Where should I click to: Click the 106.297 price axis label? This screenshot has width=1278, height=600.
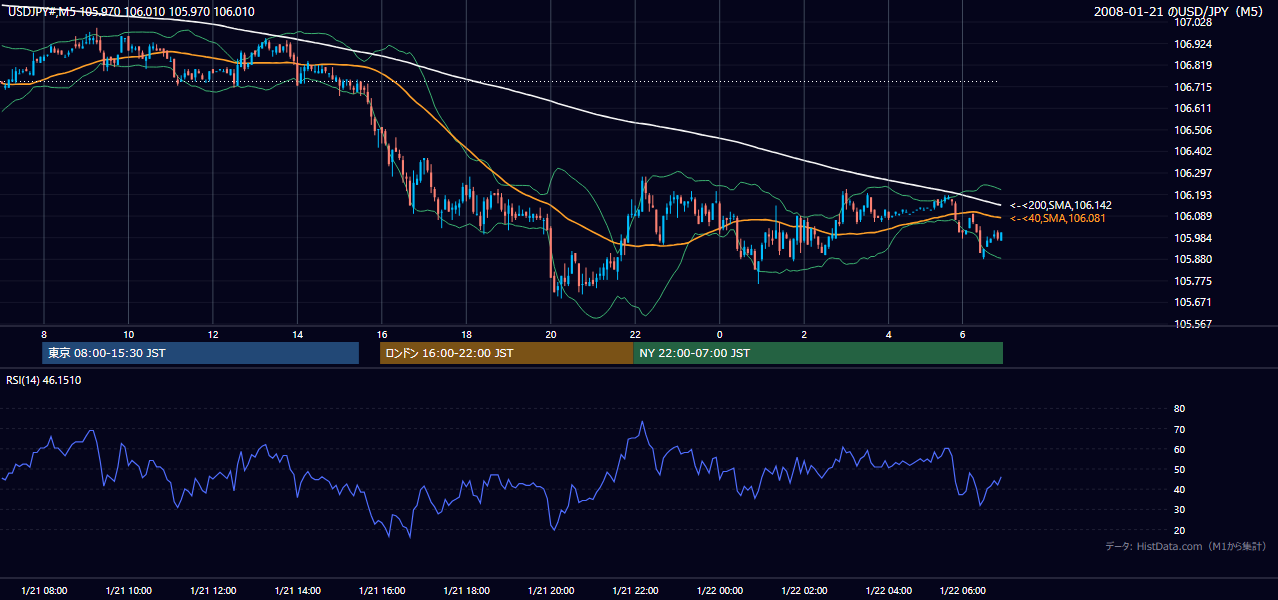(1192, 173)
